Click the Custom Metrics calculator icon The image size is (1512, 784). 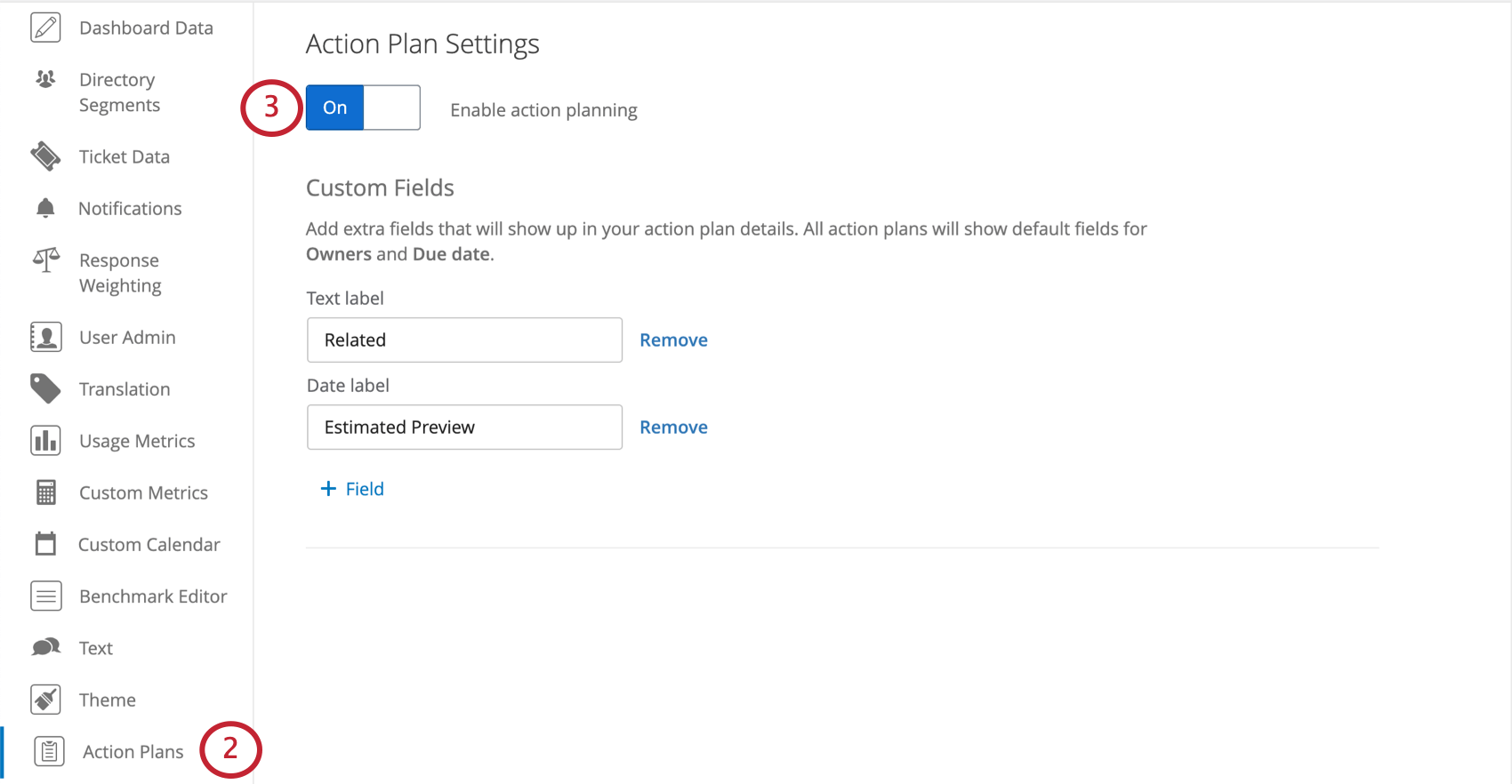pyautogui.click(x=45, y=492)
